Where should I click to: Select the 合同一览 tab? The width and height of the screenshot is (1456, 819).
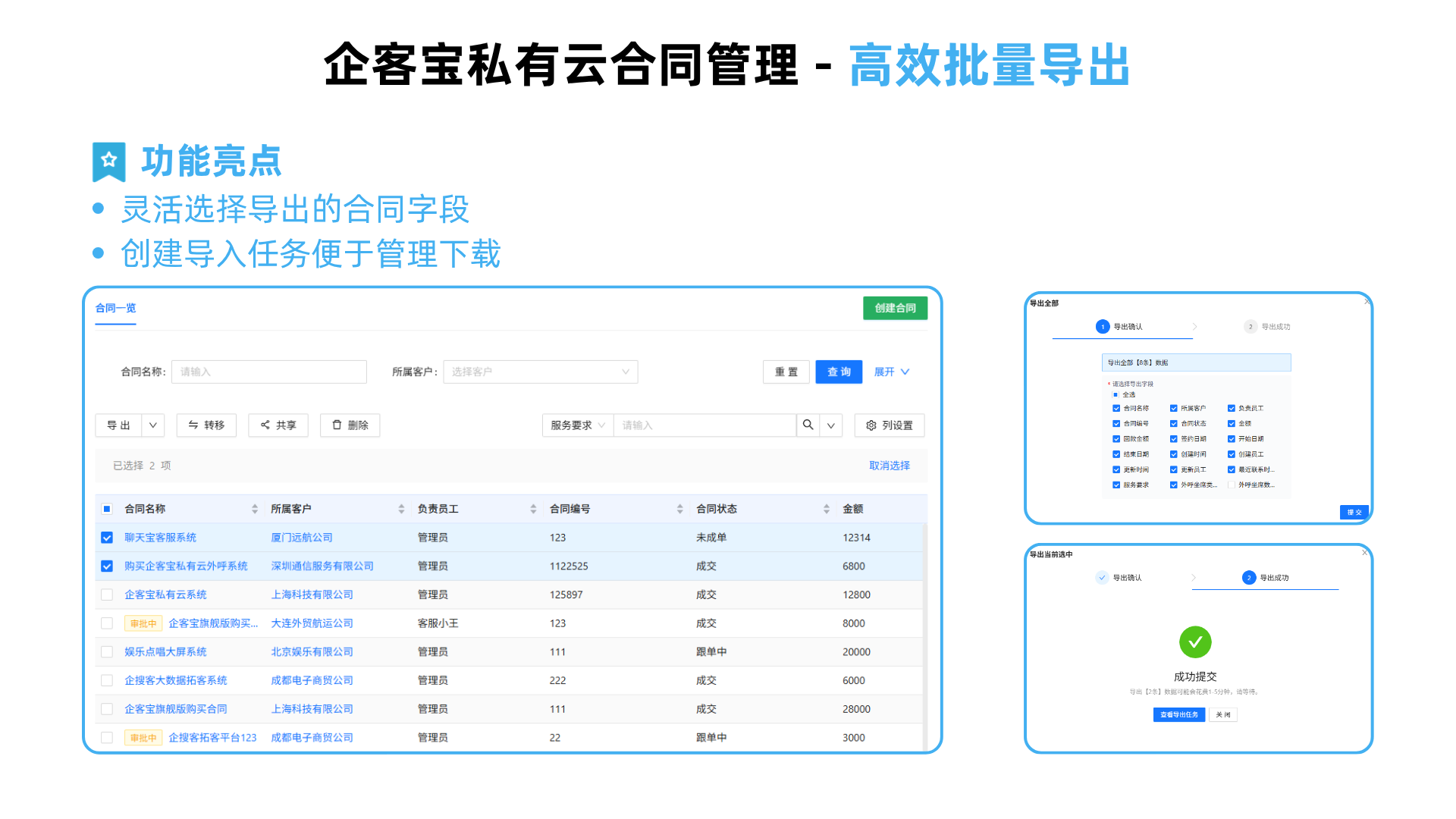coord(115,308)
